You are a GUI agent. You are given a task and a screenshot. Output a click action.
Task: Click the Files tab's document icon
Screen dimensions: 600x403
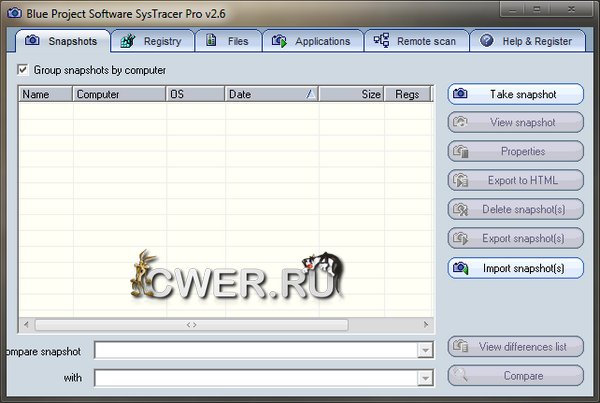pyautogui.click(x=211, y=41)
